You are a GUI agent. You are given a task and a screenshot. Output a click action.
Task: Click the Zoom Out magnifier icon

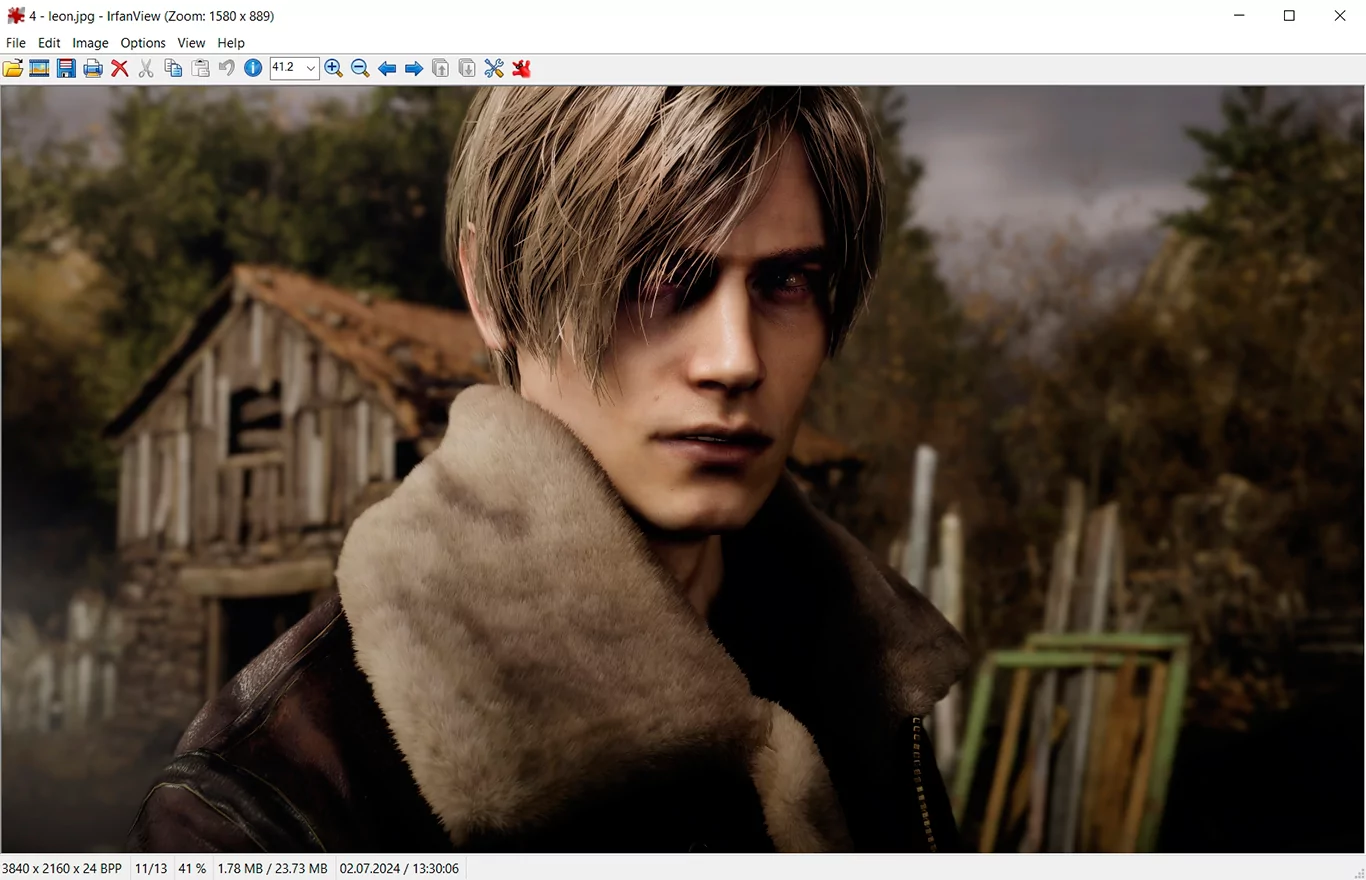pos(360,68)
